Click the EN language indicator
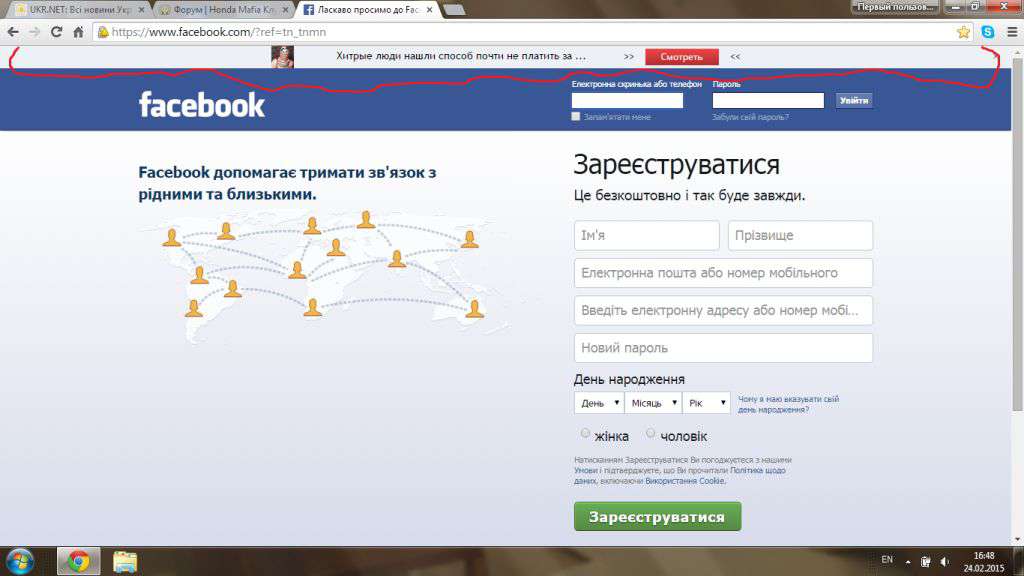1024x576 pixels. tap(887, 560)
